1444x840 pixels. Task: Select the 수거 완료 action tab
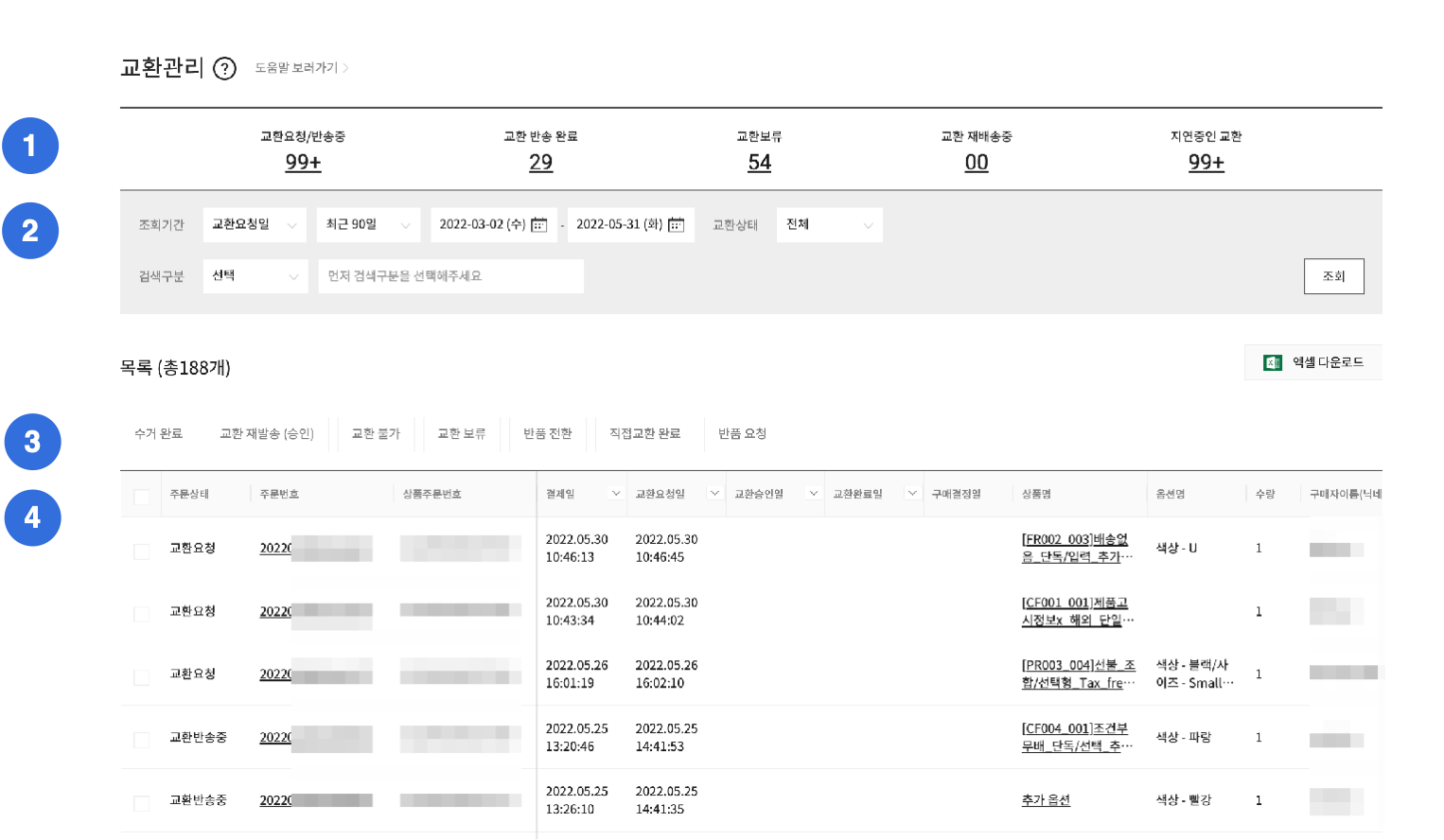pos(158,433)
